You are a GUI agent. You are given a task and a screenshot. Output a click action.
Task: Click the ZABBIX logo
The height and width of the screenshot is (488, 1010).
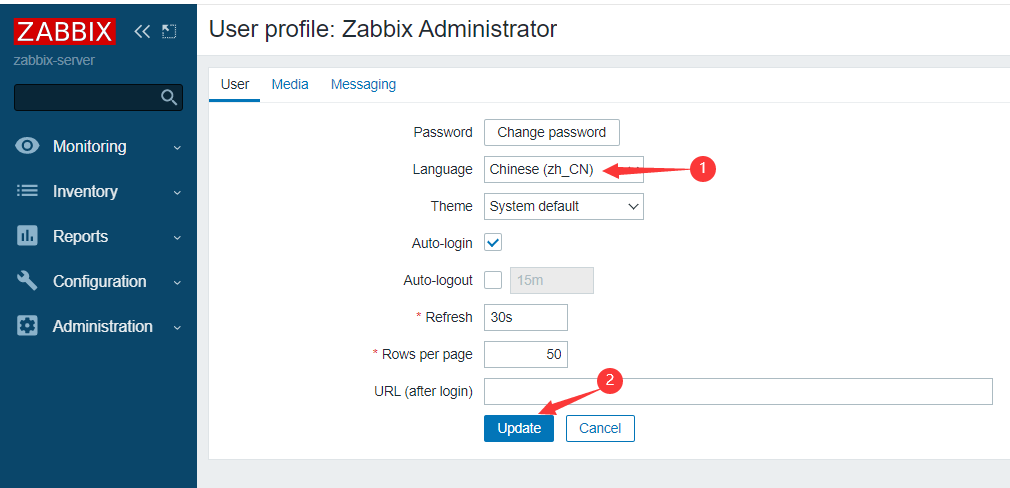64,31
